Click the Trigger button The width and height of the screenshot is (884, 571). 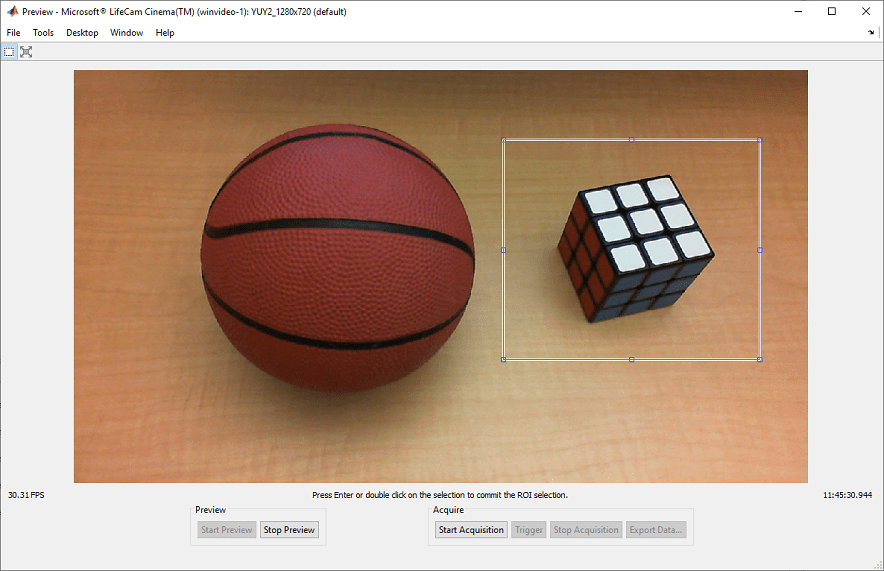(529, 530)
